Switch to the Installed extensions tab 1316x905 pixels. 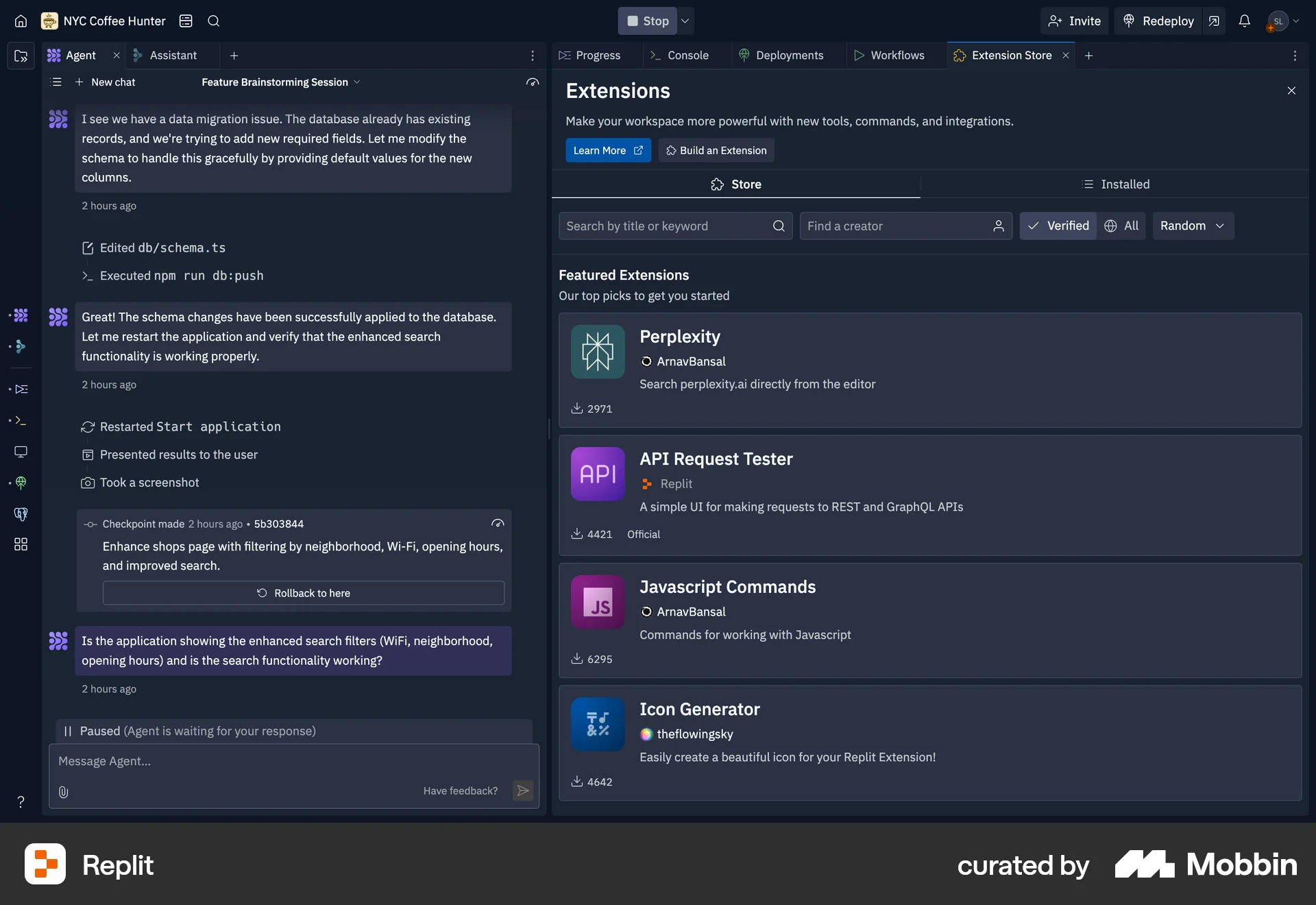(1116, 184)
